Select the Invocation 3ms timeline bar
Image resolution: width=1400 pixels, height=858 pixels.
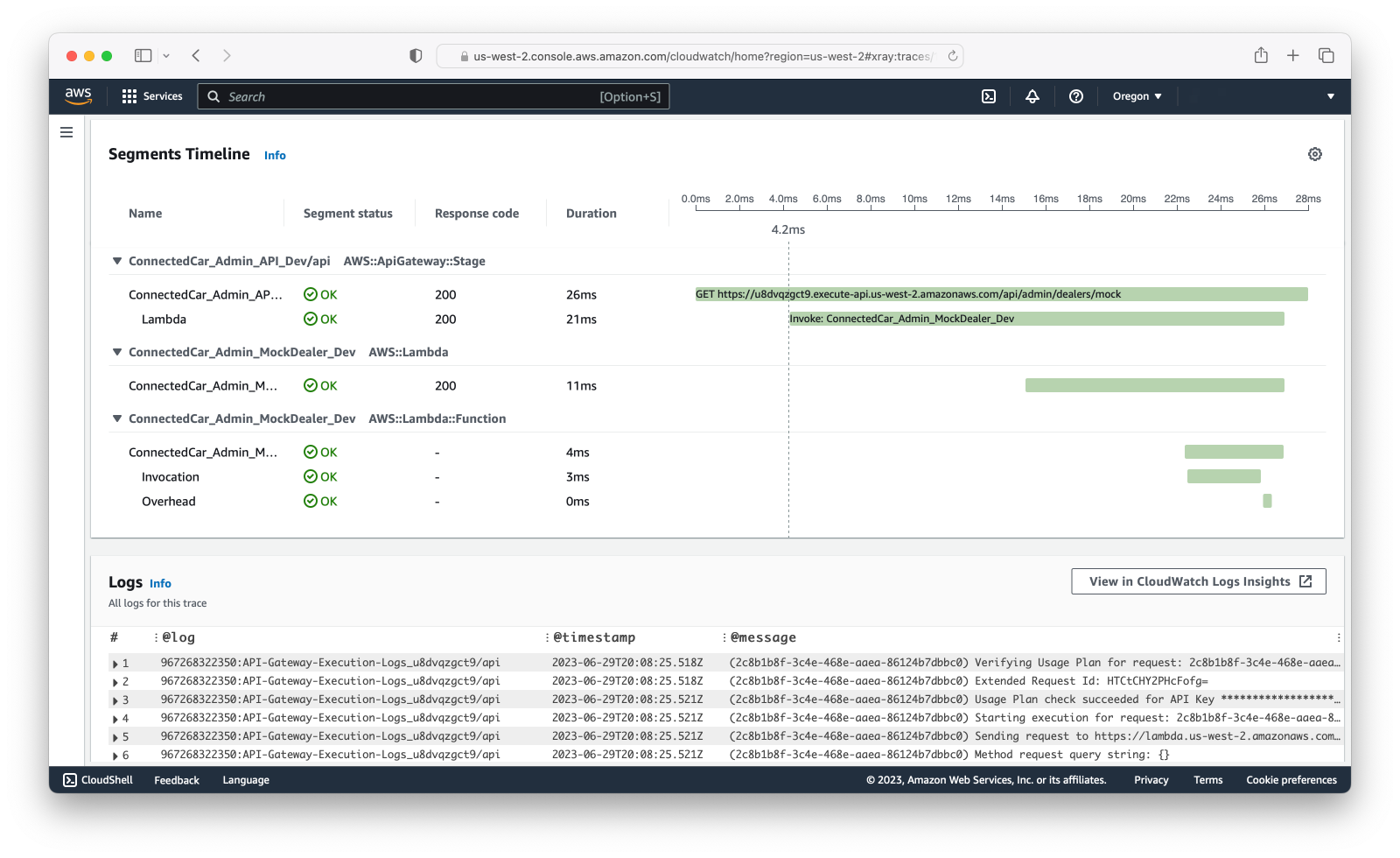click(x=1224, y=476)
